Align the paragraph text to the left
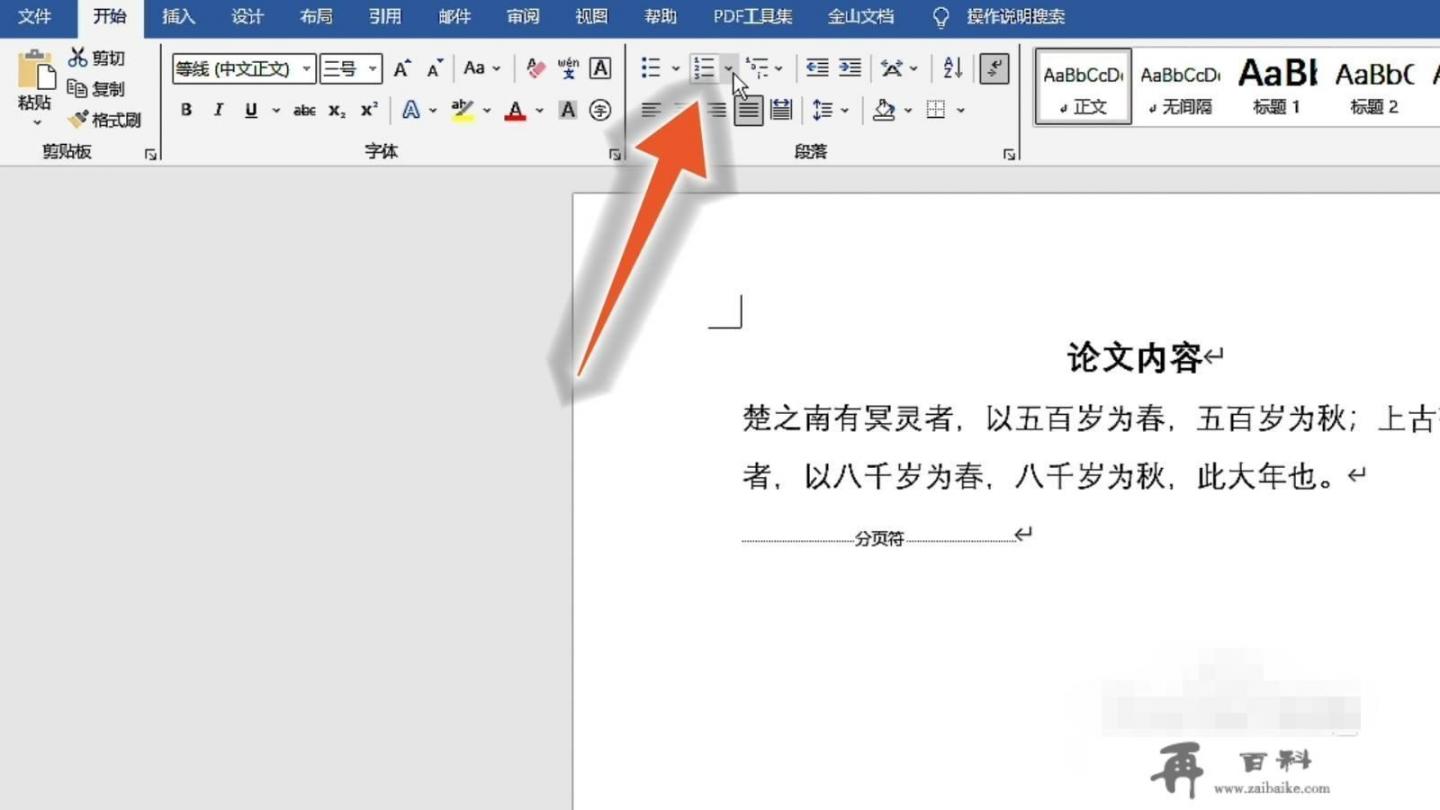Viewport: 1440px width, 810px height. [x=651, y=110]
